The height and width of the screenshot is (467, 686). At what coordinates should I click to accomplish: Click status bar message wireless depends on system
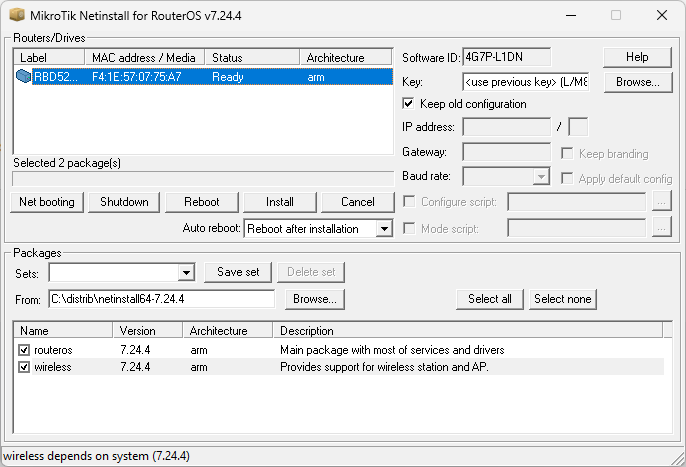pos(97,456)
